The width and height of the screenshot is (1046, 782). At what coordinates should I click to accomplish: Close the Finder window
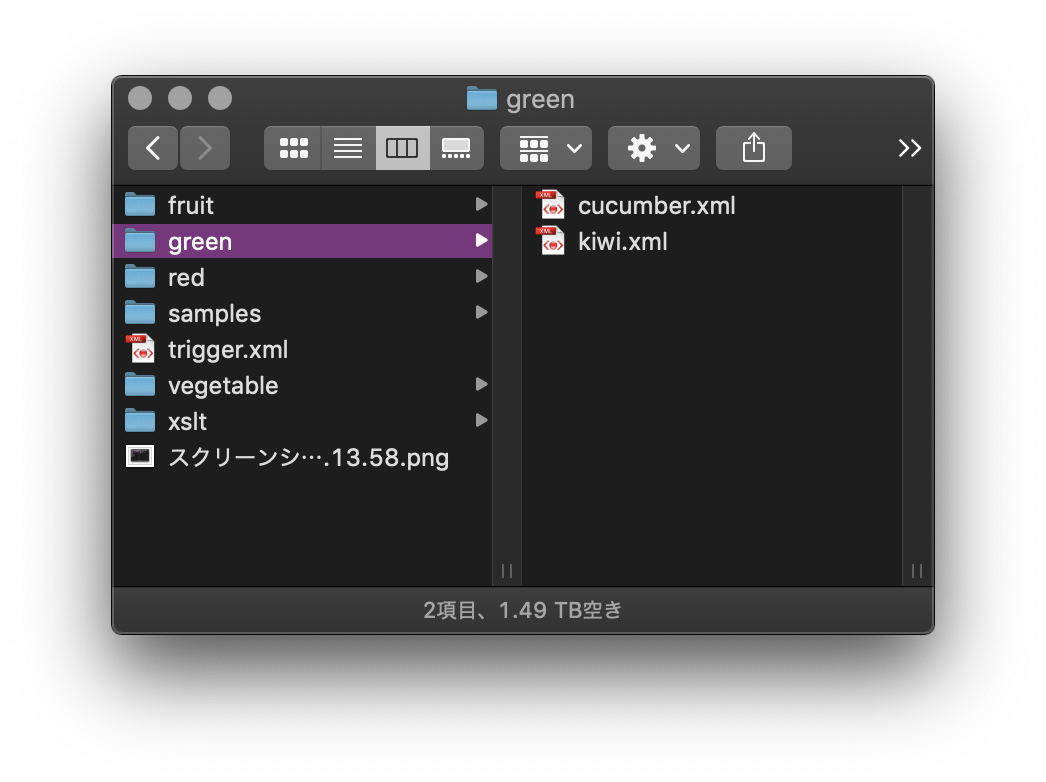[x=140, y=98]
